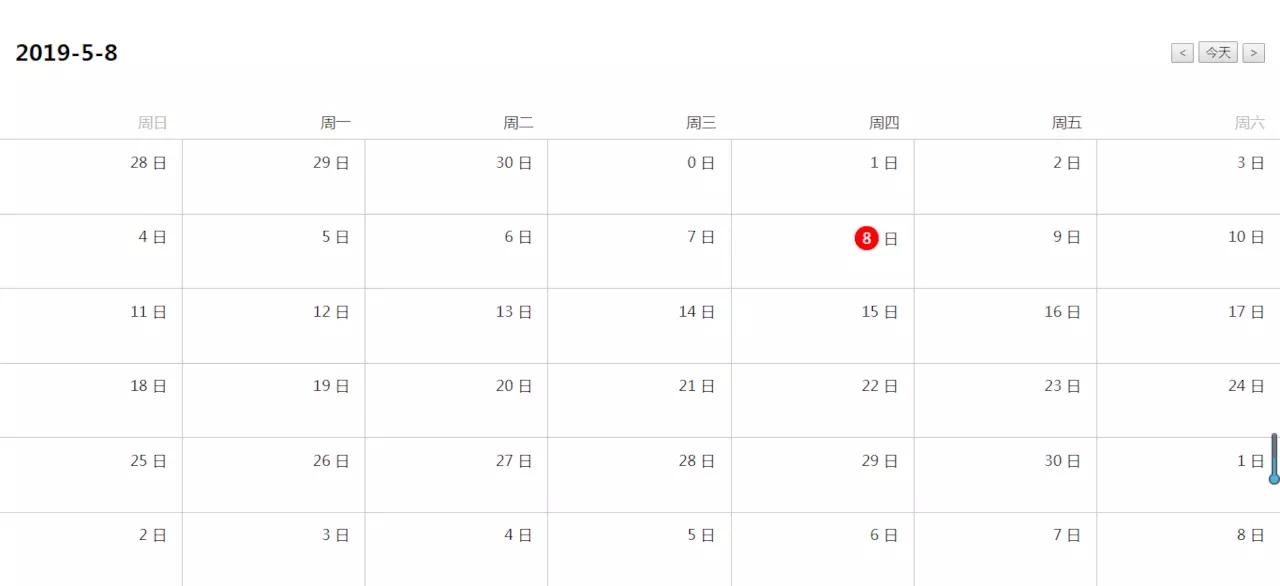The width and height of the screenshot is (1280, 586).
Task: Click the 周六 column header
Action: coord(1249,123)
